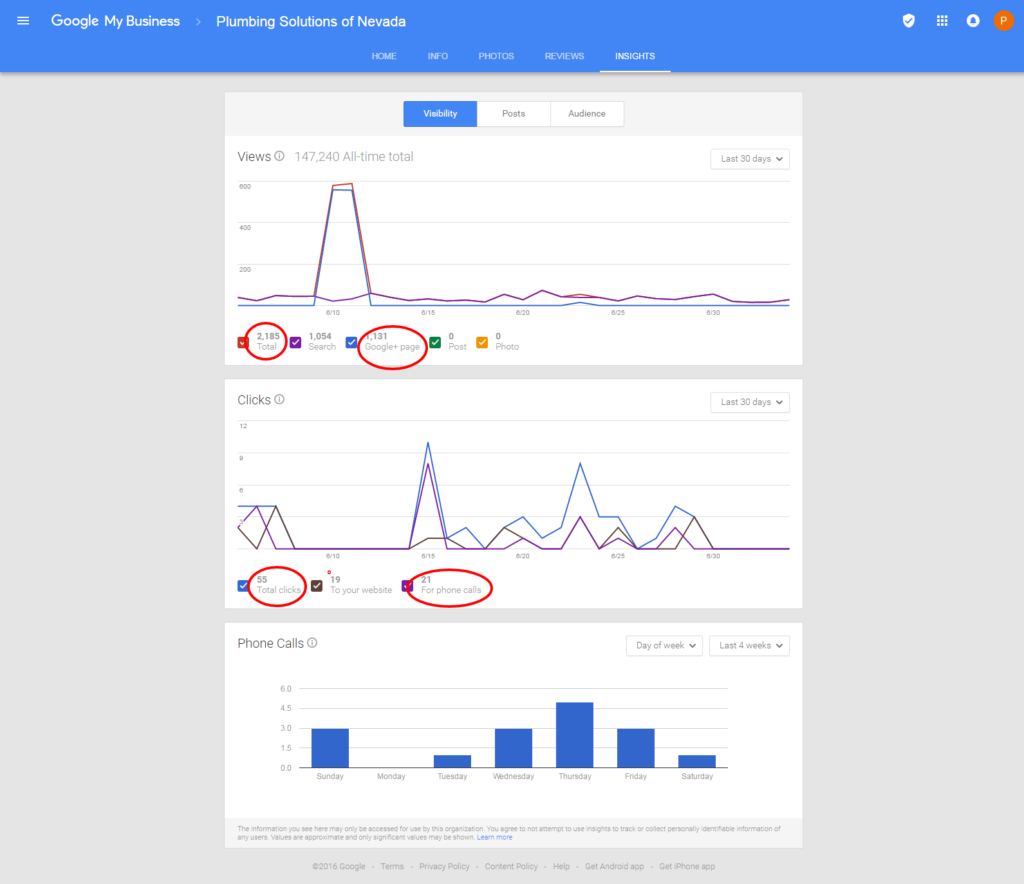
Task: Click the Saturday bar in Phone Calls chart
Action: (697, 761)
